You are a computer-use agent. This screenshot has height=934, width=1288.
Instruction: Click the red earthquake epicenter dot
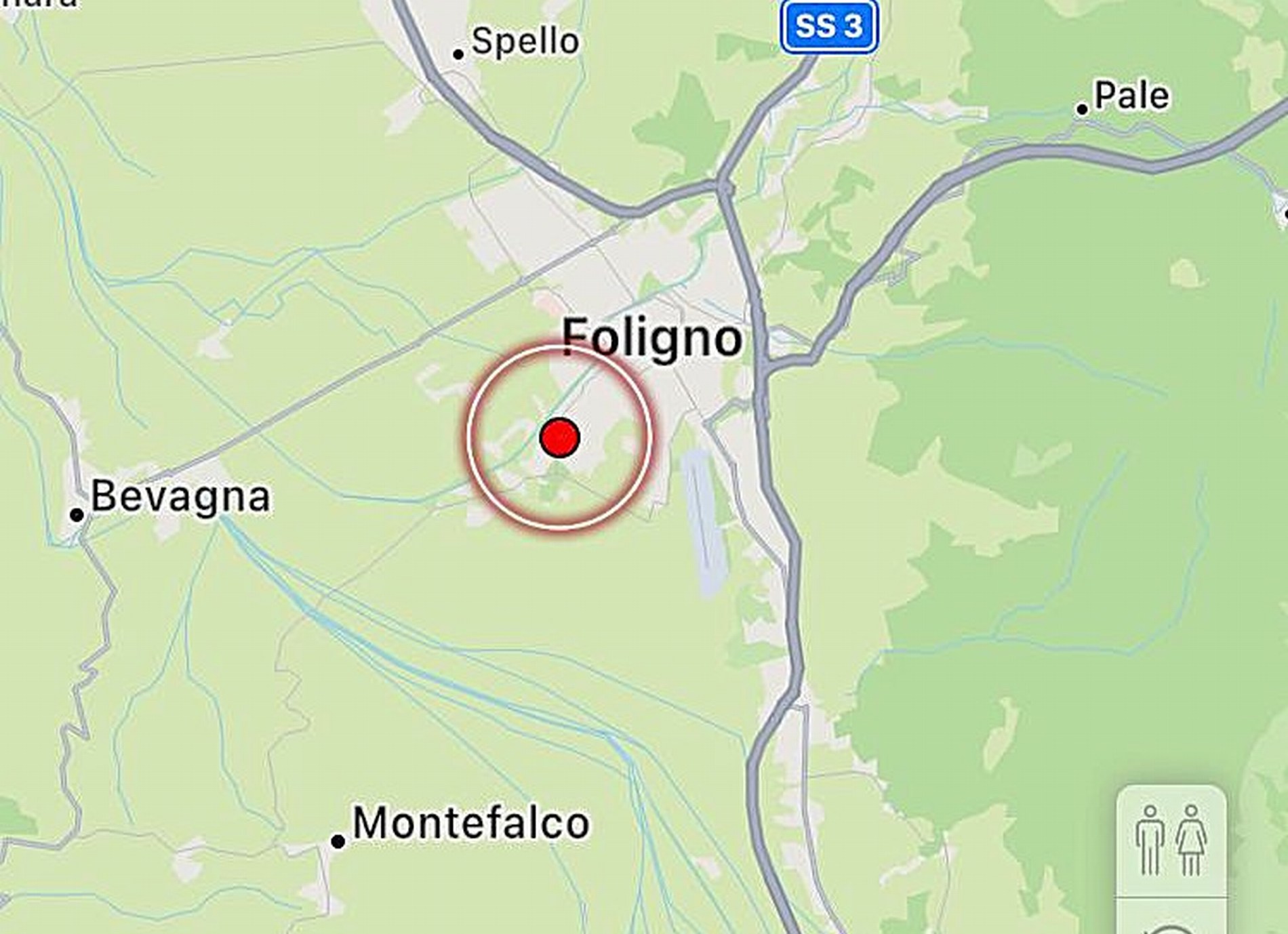pos(559,437)
